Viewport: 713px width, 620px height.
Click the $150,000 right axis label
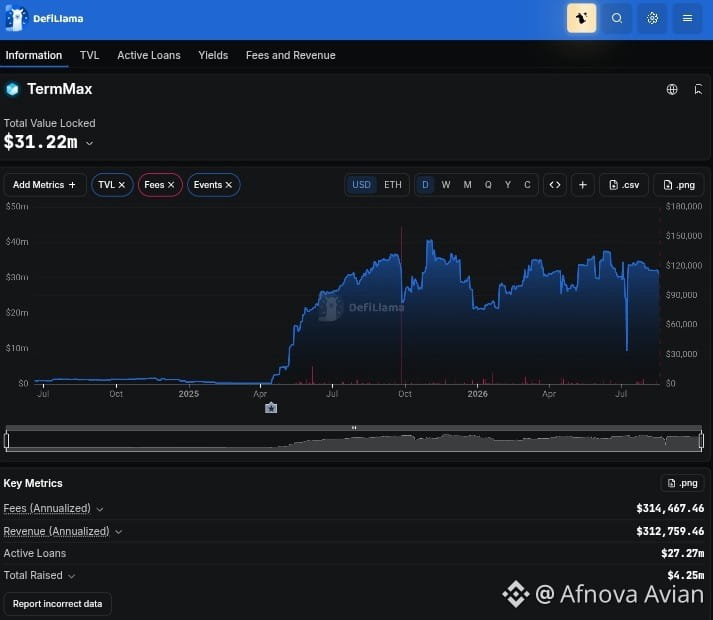click(683, 236)
